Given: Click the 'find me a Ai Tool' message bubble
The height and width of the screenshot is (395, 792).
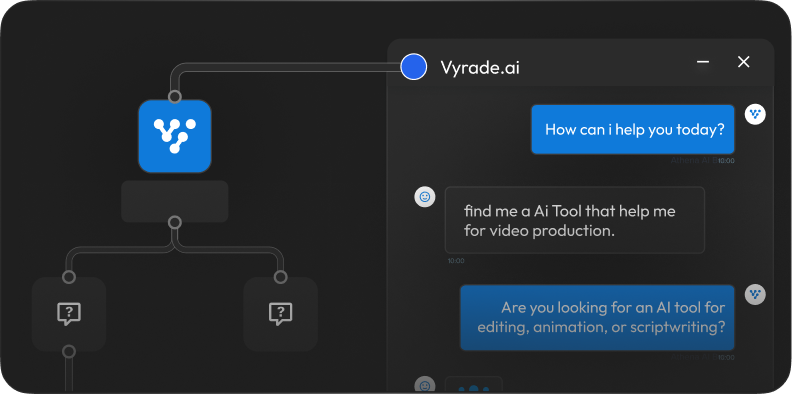Looking at the screenshot, I should tap(575, 220).
